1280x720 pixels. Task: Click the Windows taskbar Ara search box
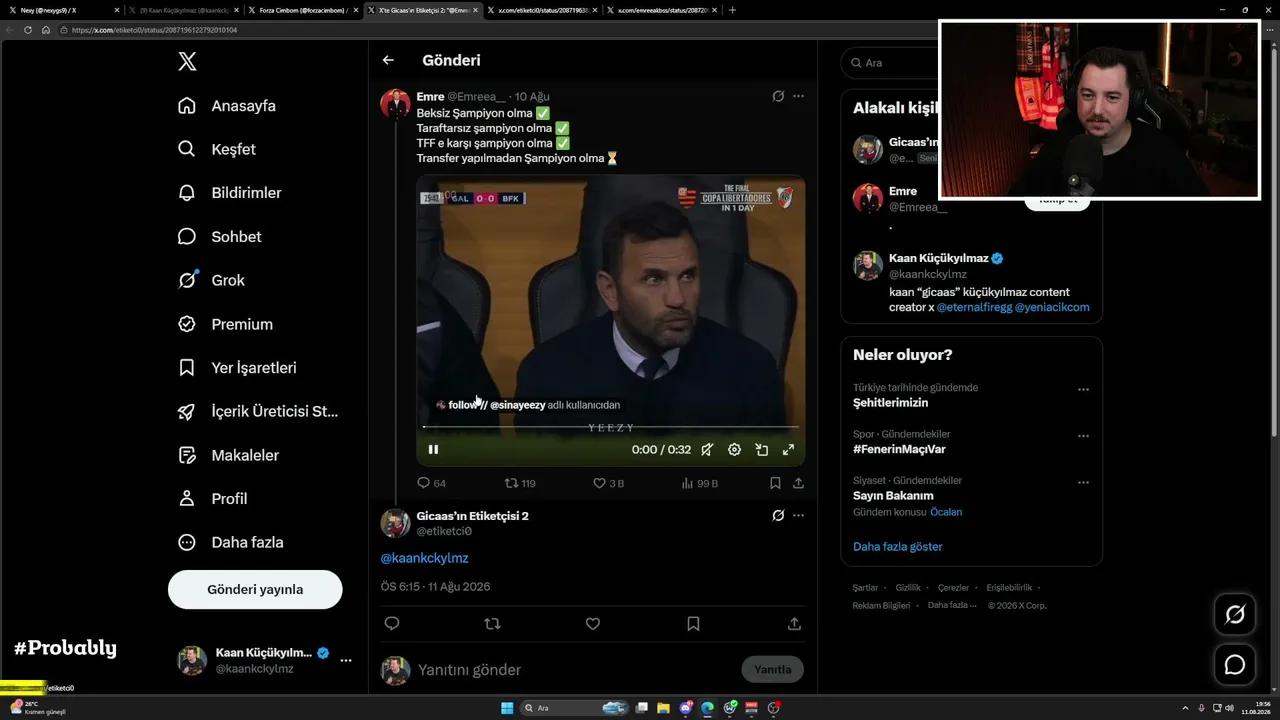point(576,708)
